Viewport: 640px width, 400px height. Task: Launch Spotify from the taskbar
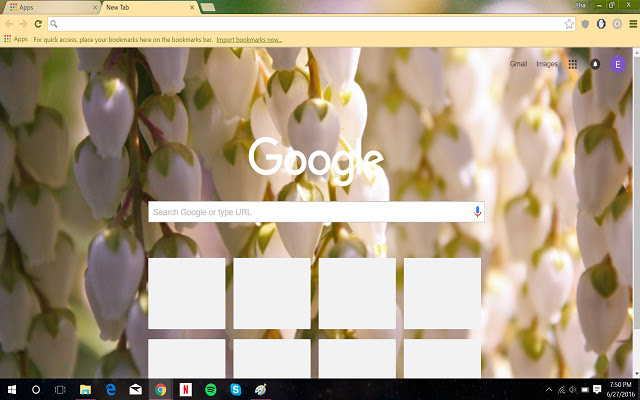(x=211, y=389)
